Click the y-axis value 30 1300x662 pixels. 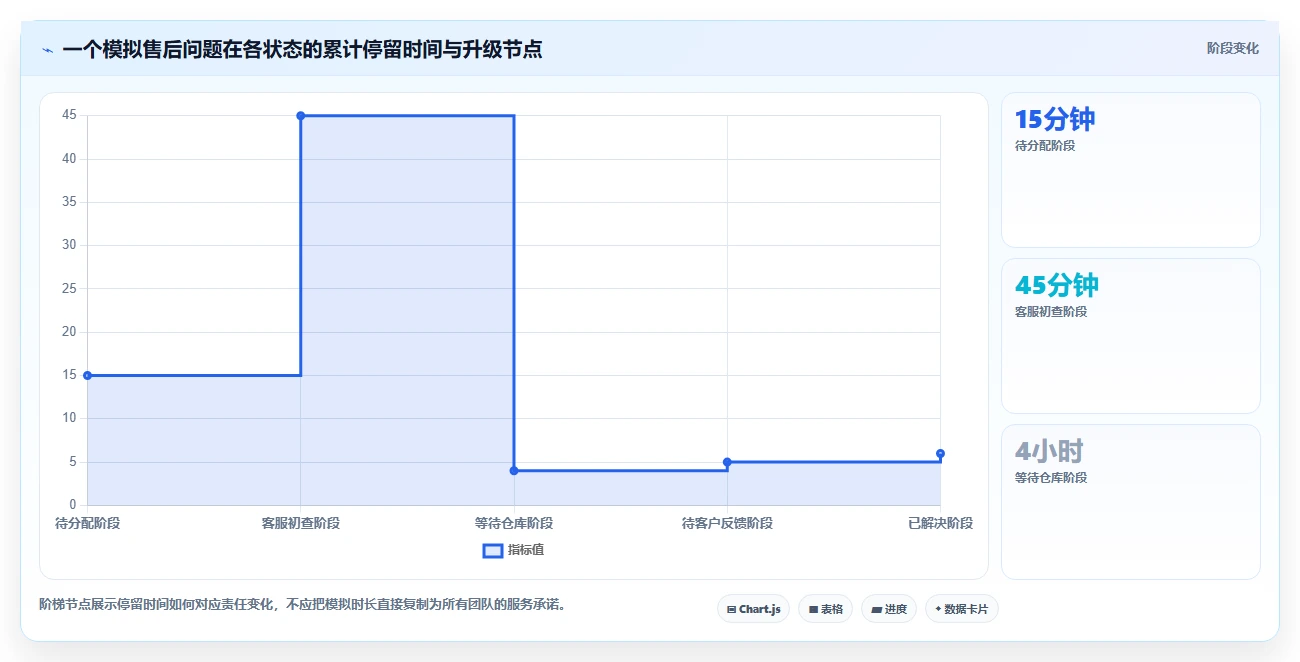coord(69,245)
